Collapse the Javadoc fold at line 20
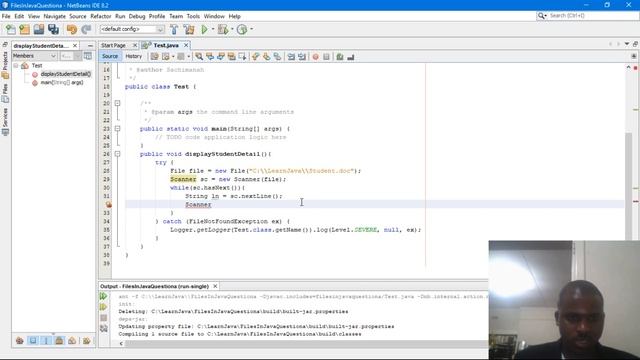640x360 pixels. [118, 103]
